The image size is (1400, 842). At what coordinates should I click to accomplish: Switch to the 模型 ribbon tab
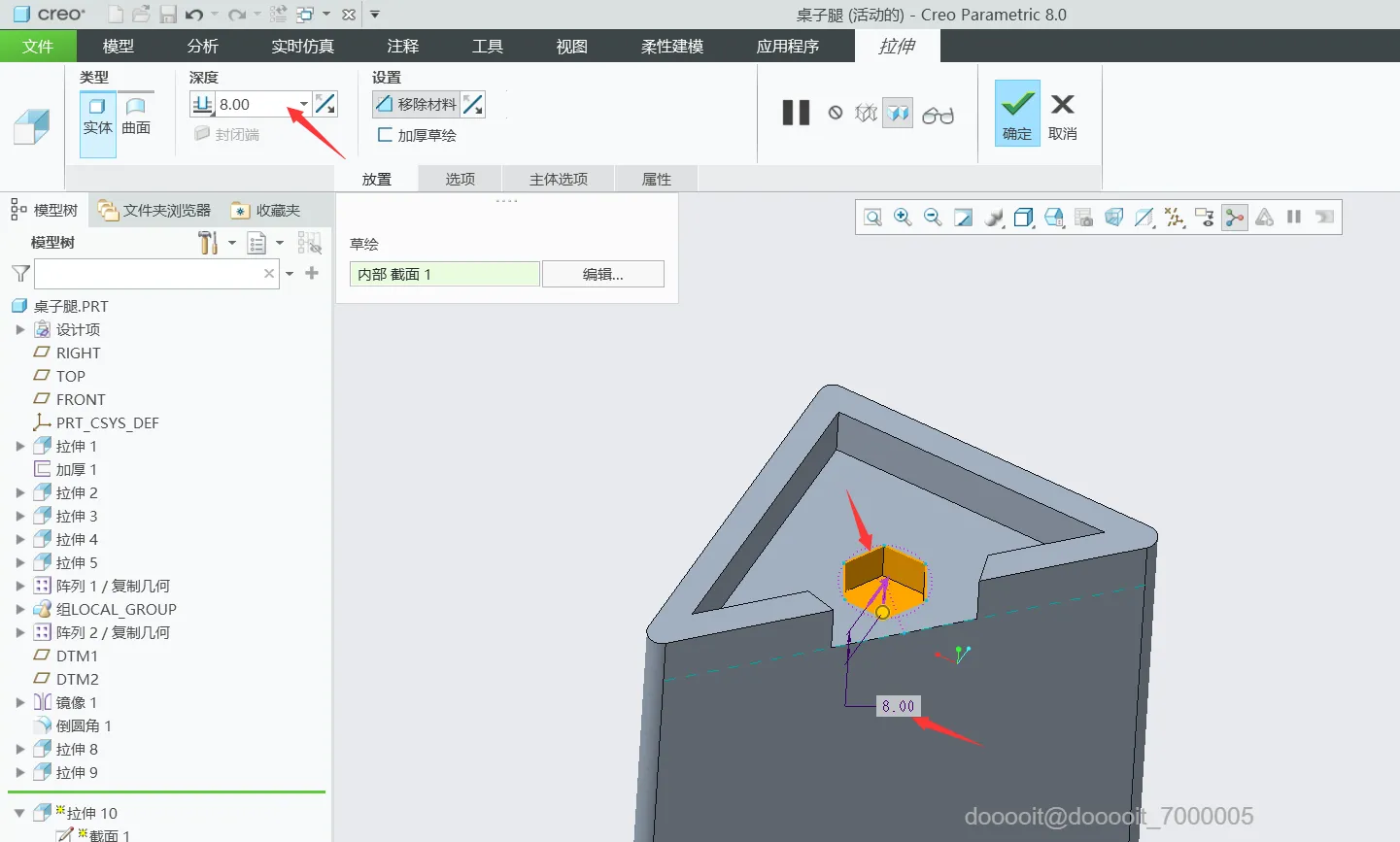coord(118,46)
